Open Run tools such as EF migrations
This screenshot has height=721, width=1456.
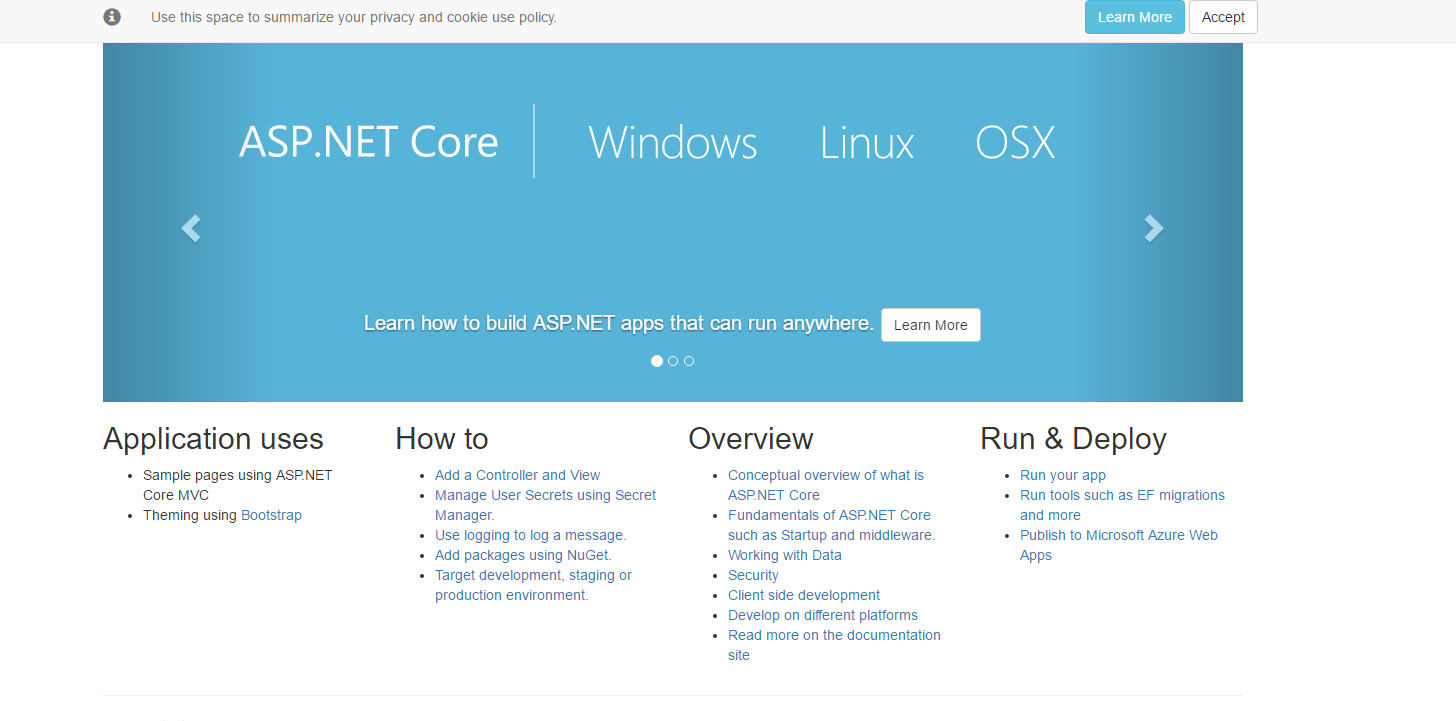pos(1122,505)
